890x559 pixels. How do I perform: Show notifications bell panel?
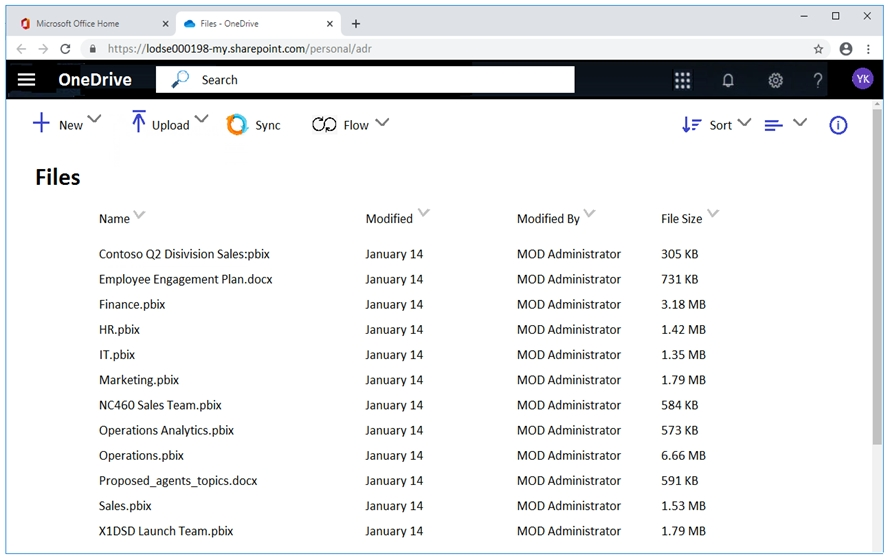729,80
